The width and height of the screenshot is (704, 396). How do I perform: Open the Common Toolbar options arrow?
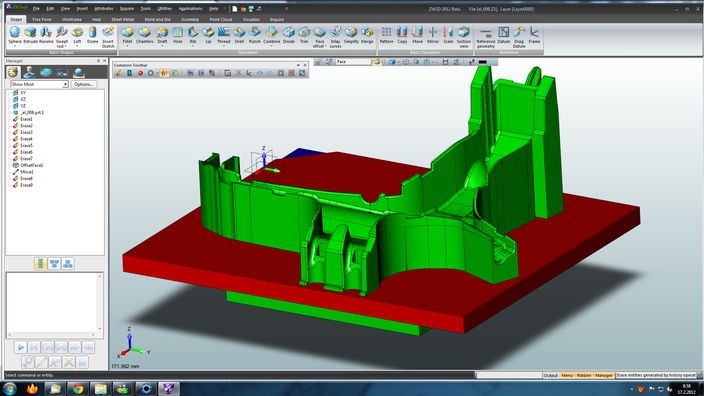click(298, 65)
